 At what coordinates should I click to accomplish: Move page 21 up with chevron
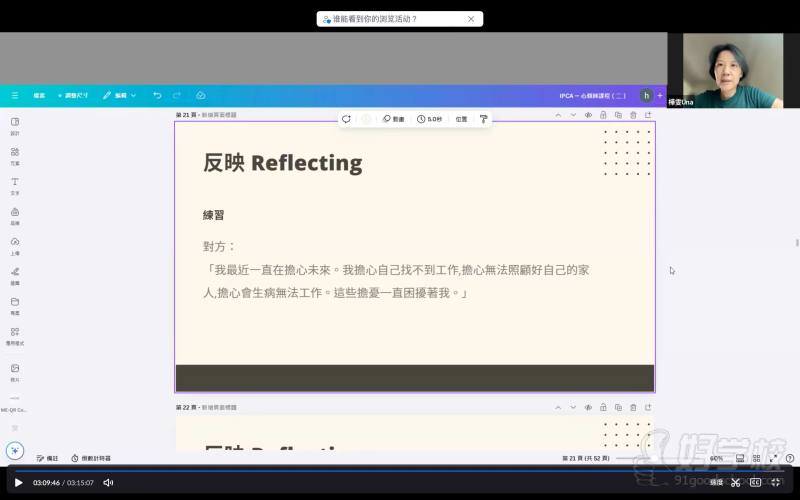click(558, 115)
